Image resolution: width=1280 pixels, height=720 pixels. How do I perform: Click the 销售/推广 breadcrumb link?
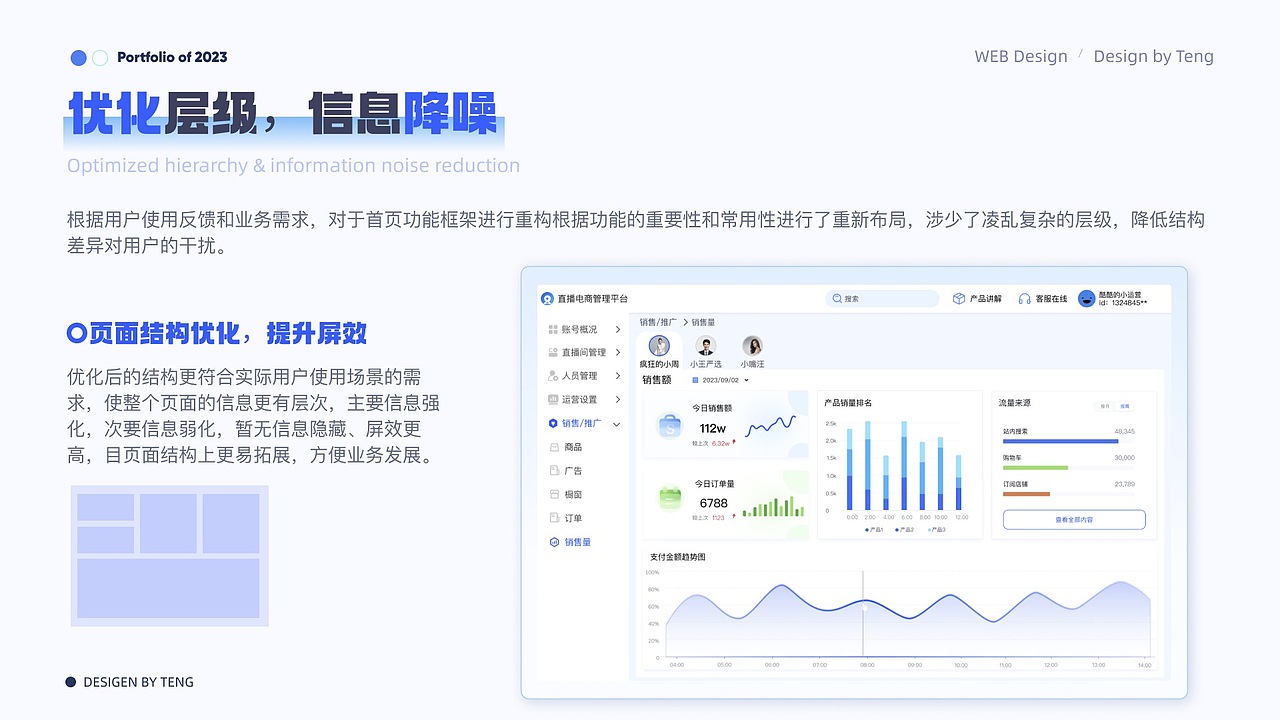tap(658, 322)
